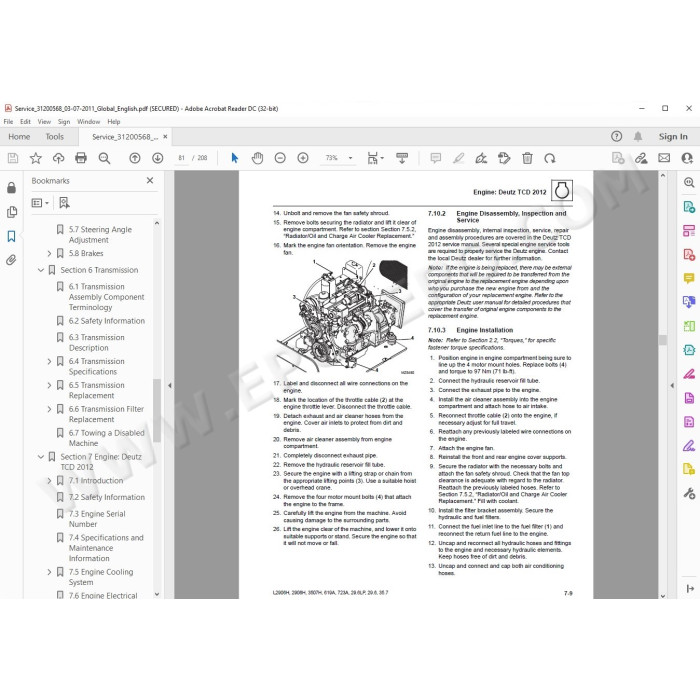Viewport: 700px width, 700px height.
Task: Open the Window menu
Action: (x=88, y=121)
